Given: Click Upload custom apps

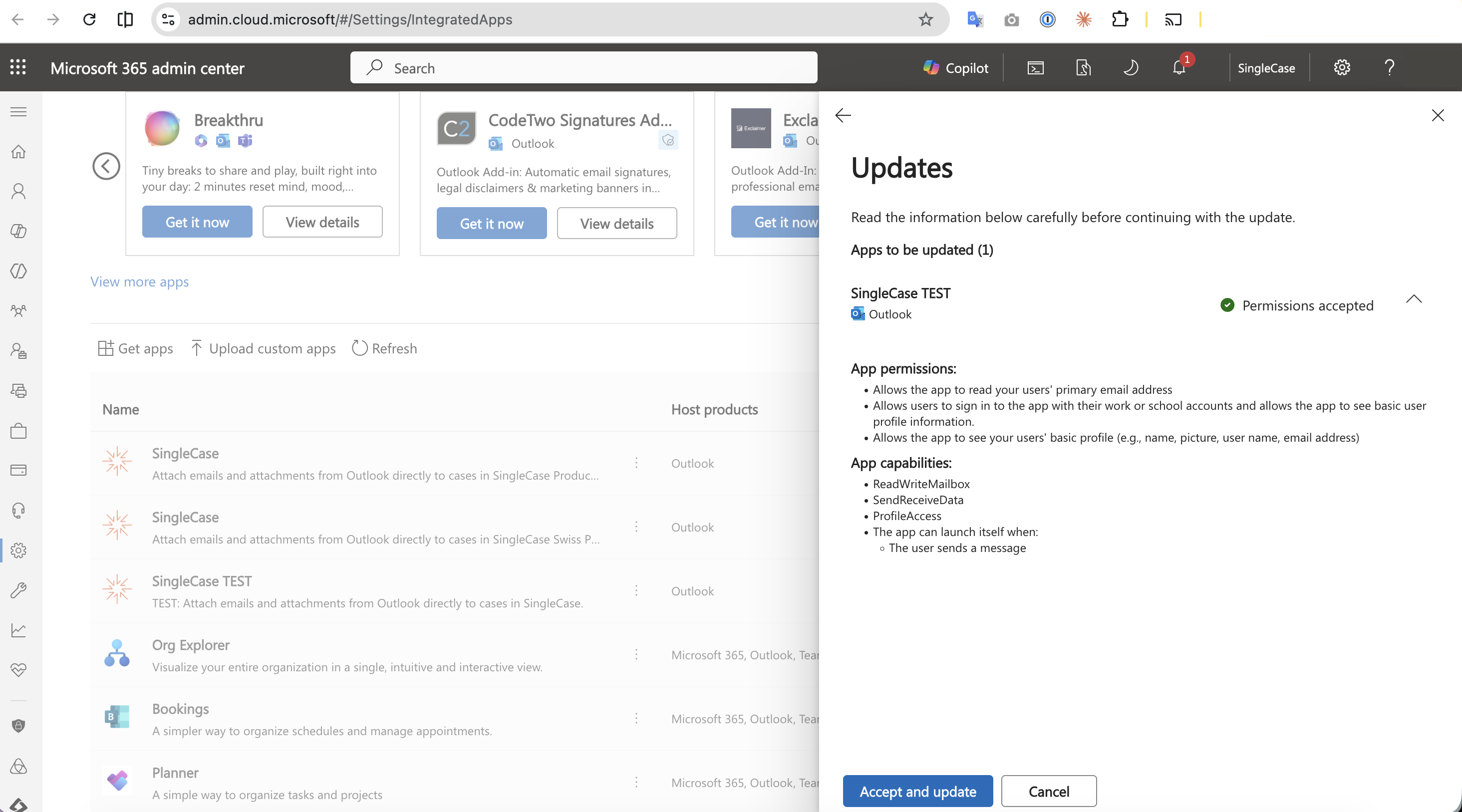Looking at the screenshot, I should 263,348.
